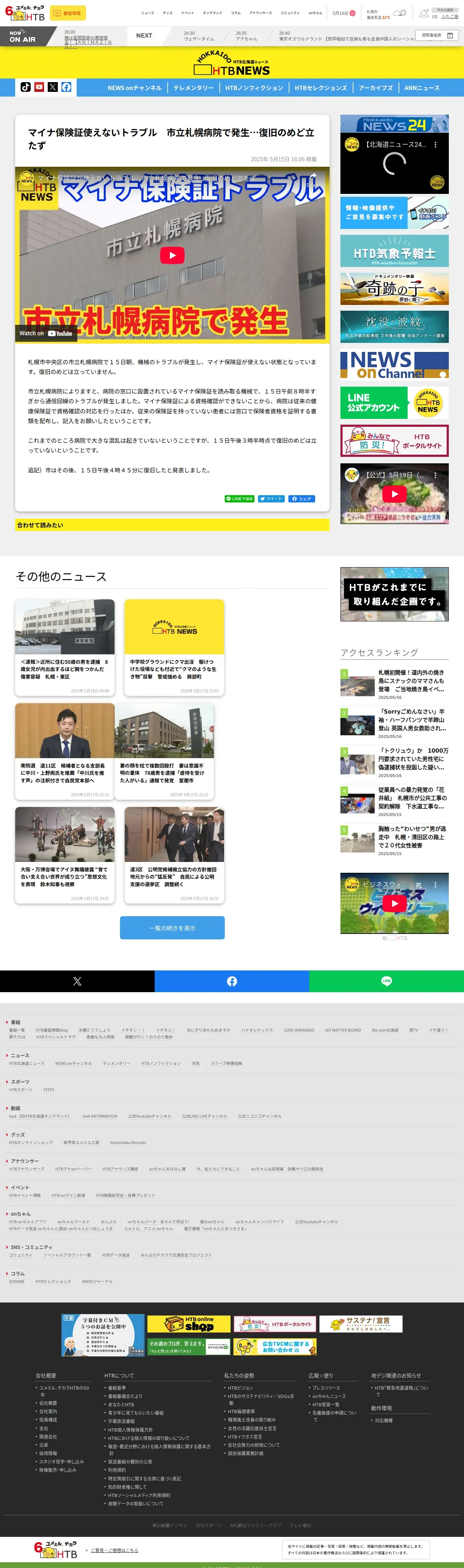The height and width of the screenshot is (1568, 464).
Task: Open the 防災 HTBポータルサイト sidebar banner
Action: (395, 441)
